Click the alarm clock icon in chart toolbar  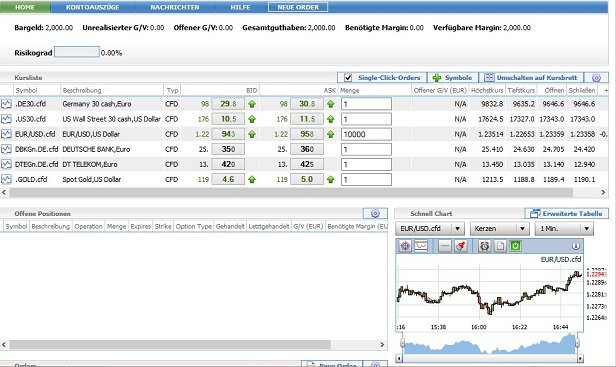point(485,246)
